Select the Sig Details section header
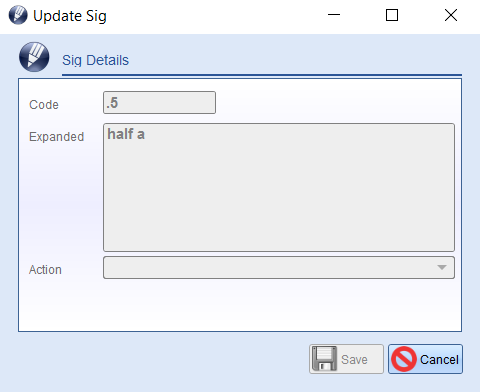This screenshot has width=480, height=392. [95, 60]
